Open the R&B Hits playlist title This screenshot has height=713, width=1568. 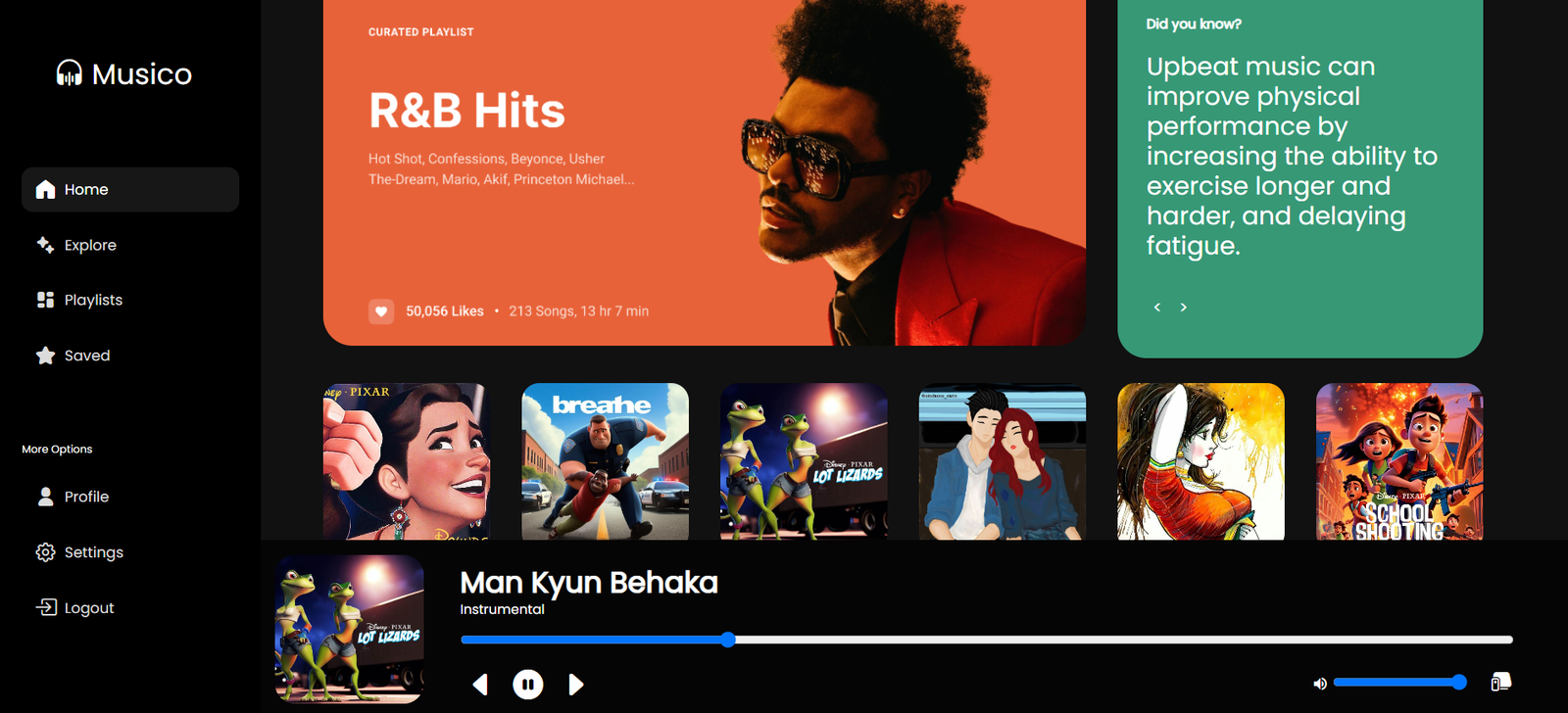466,111
